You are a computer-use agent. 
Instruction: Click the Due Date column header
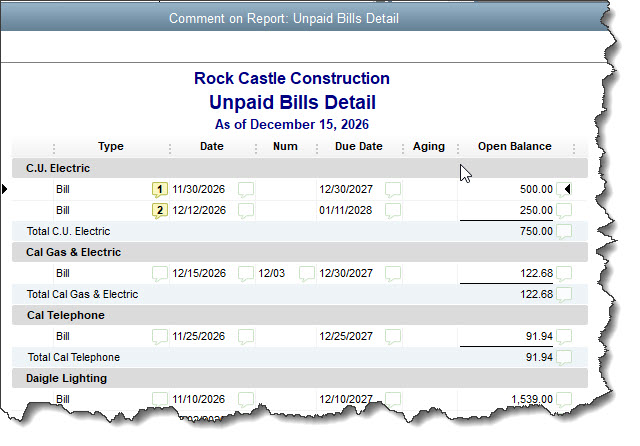coord(358,147)
